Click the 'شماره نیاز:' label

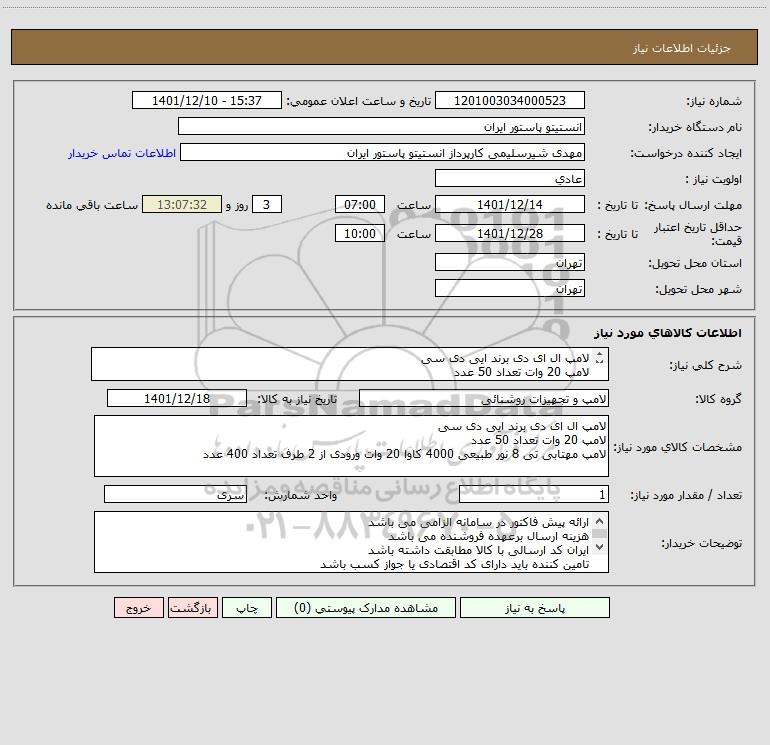714,101
